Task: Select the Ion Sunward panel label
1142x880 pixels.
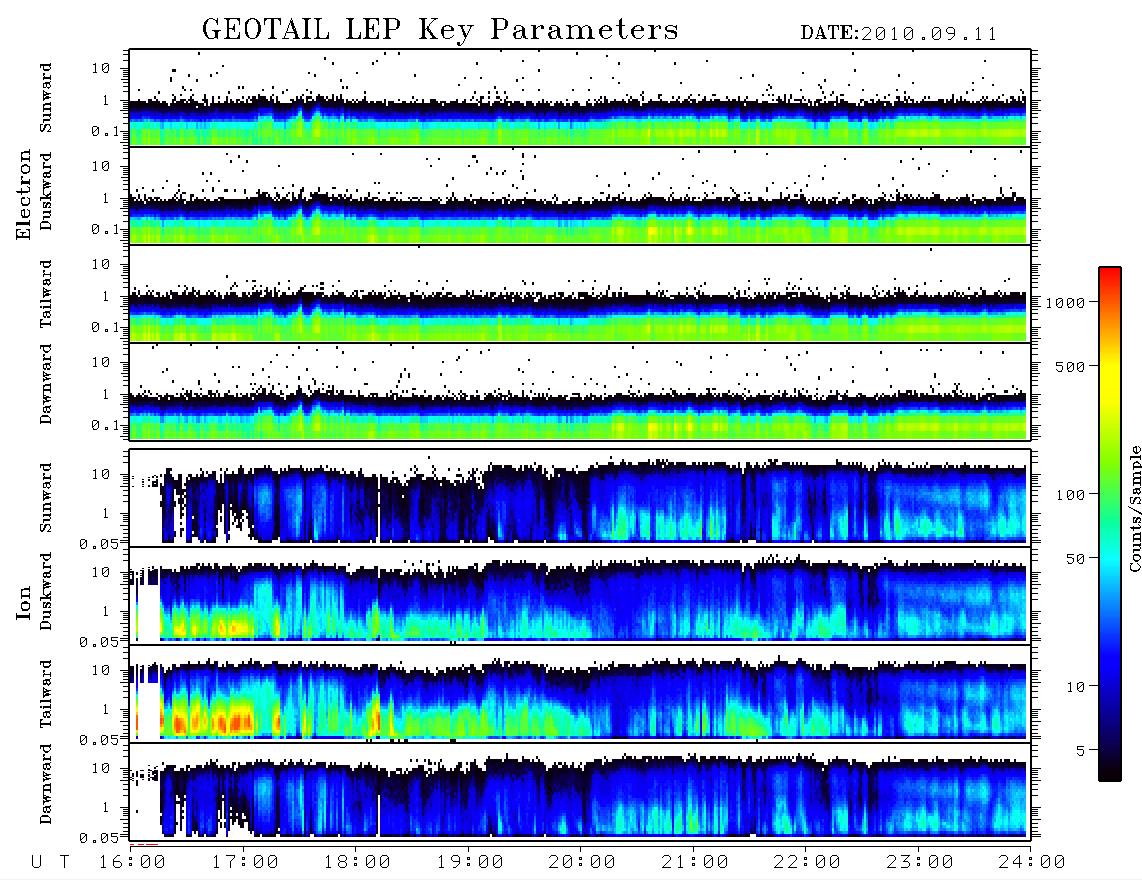Action: coord(46,498)
